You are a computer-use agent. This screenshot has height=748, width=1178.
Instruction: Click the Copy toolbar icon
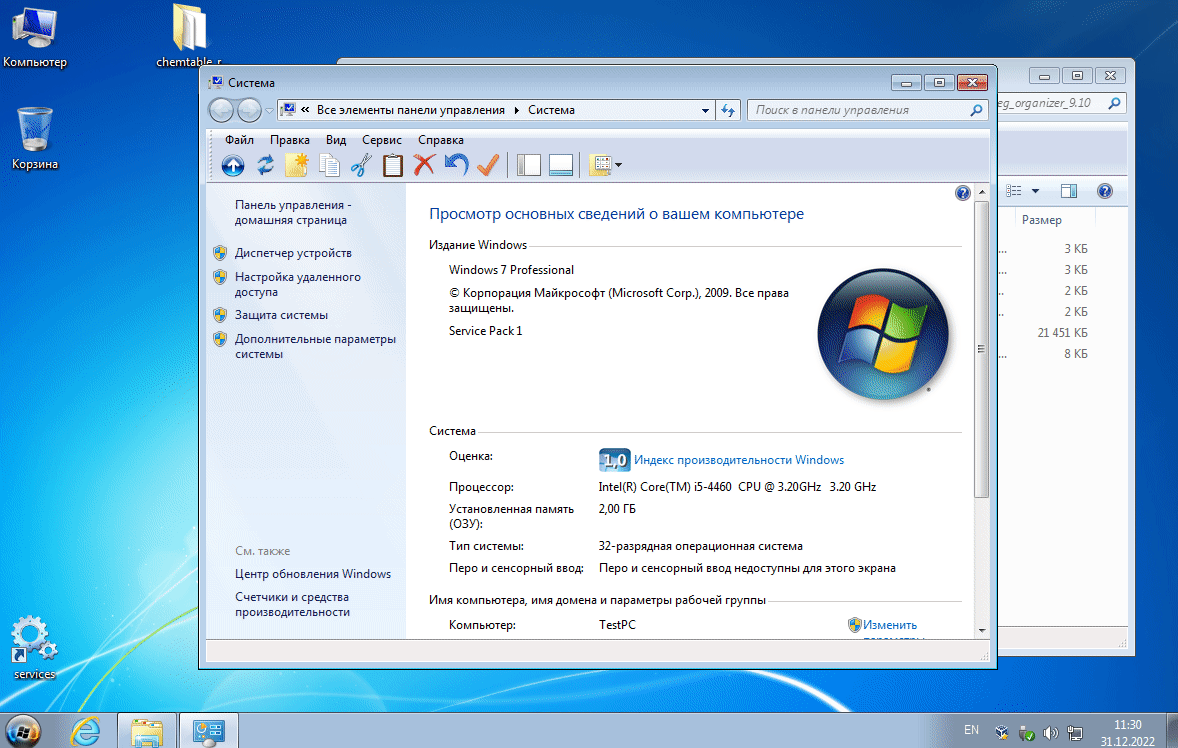[x=329, y=165]
